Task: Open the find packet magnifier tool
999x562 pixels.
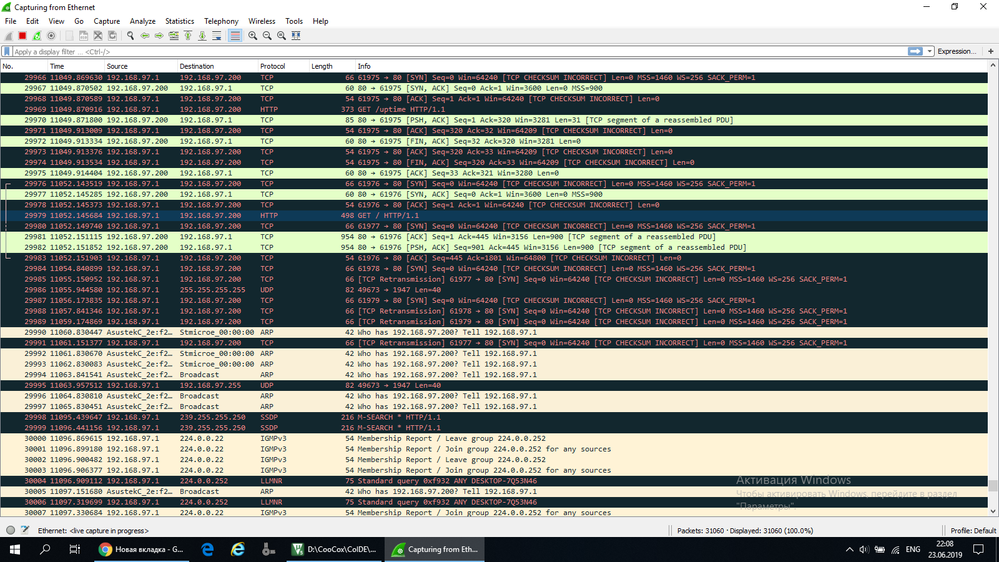Action: (x=131, y=36)
